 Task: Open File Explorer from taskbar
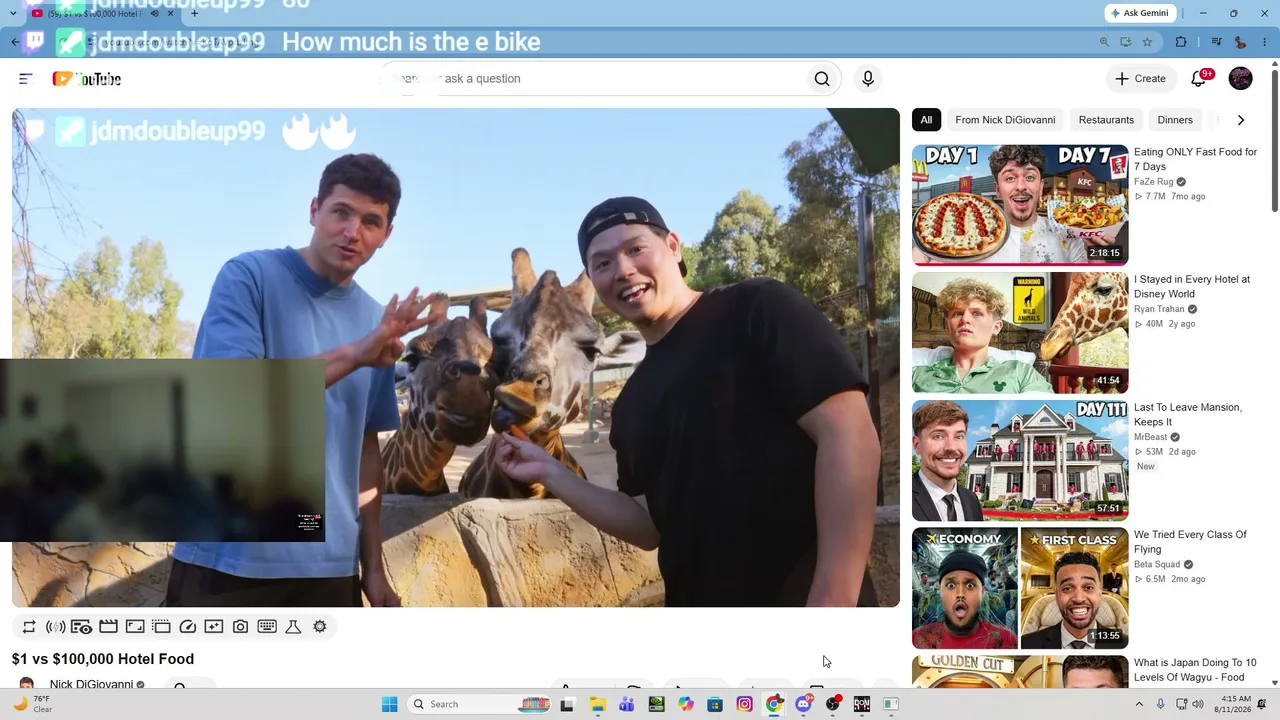click(597, 704)
